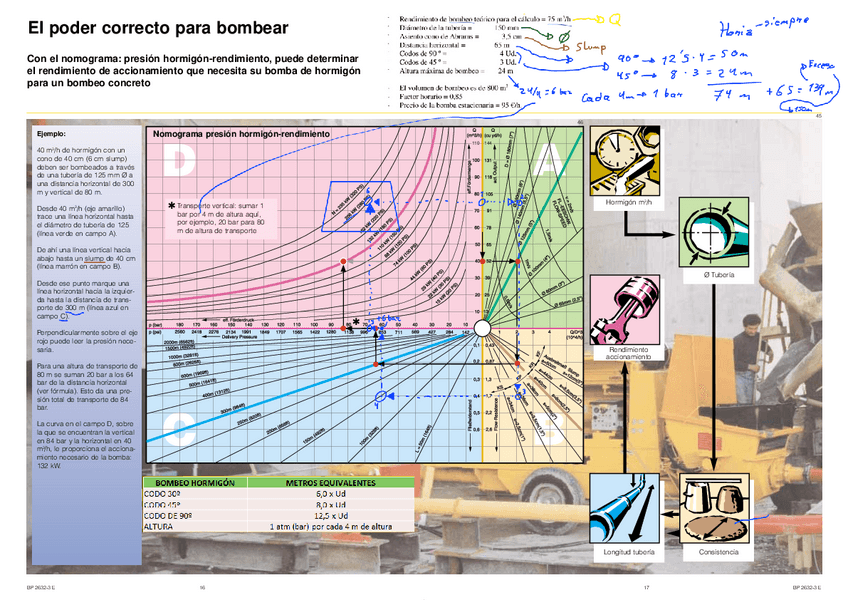Click the table header 'BOMBEO HORMIGÓN'
This screenshot has width=848, height=600.
pos(195,483)
